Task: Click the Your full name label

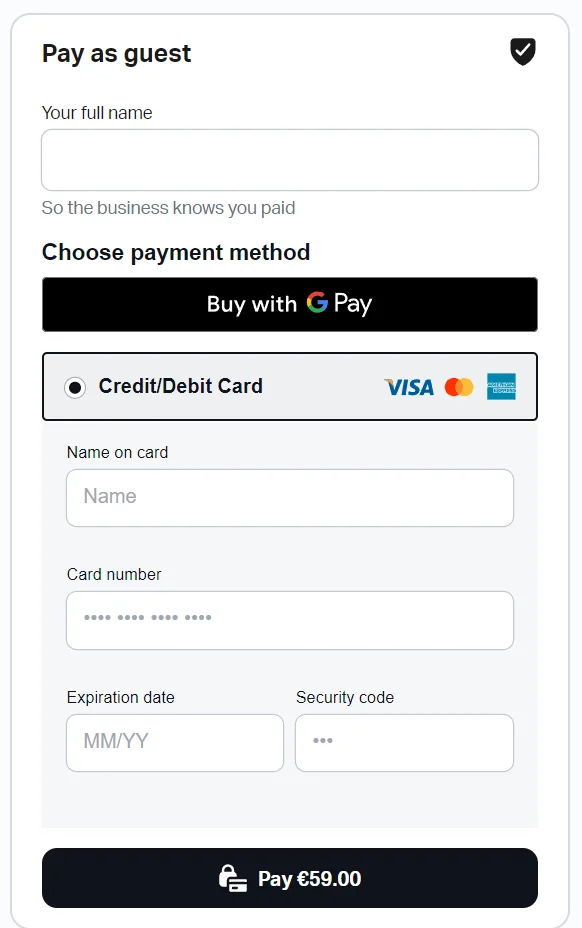Action: (x=97, y=112)
